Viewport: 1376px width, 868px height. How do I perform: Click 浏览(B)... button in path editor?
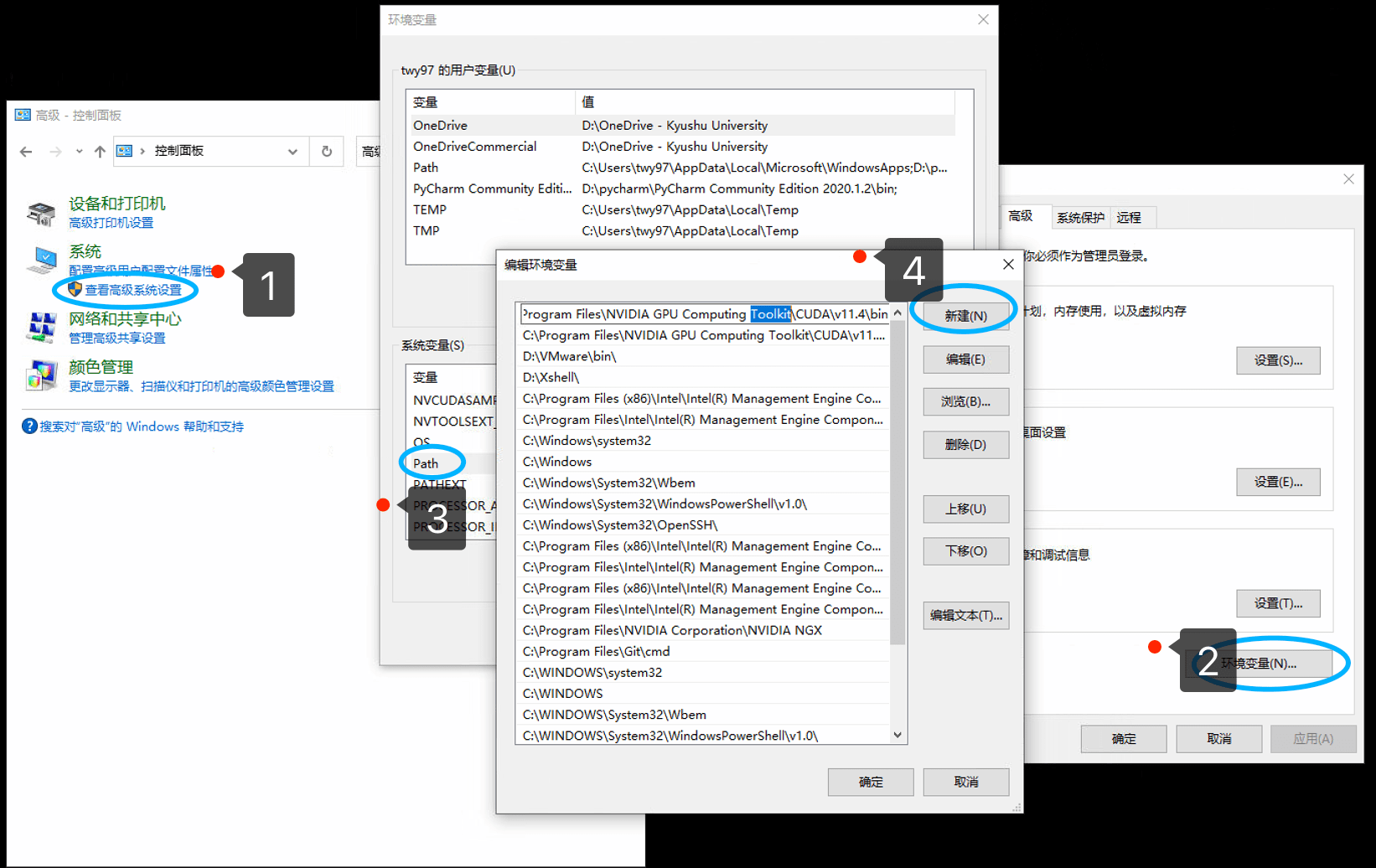point(965,401)
